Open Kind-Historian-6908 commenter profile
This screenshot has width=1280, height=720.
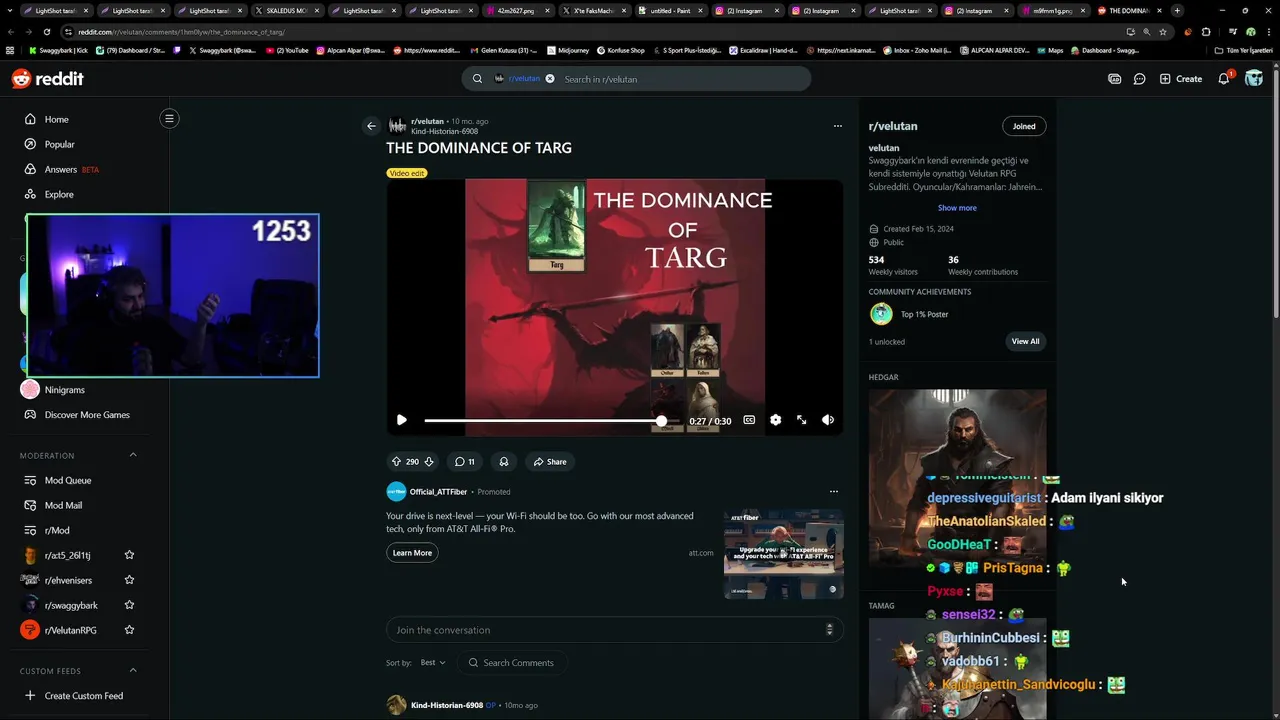point(447,705)
